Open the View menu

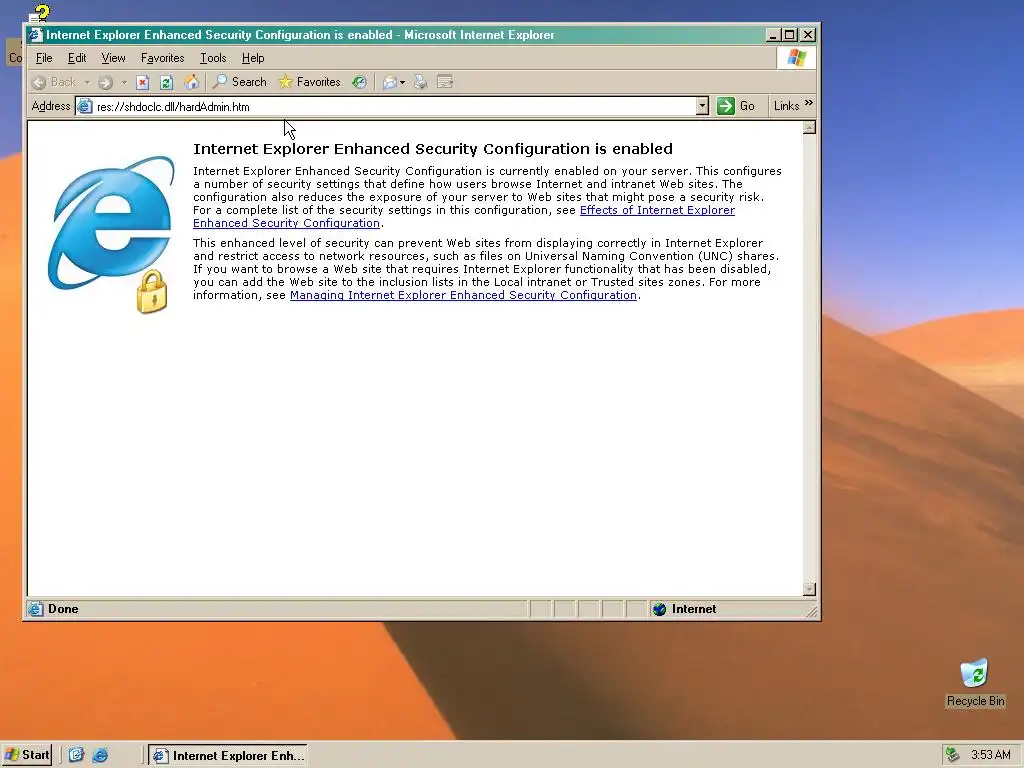tap(114, 58)
